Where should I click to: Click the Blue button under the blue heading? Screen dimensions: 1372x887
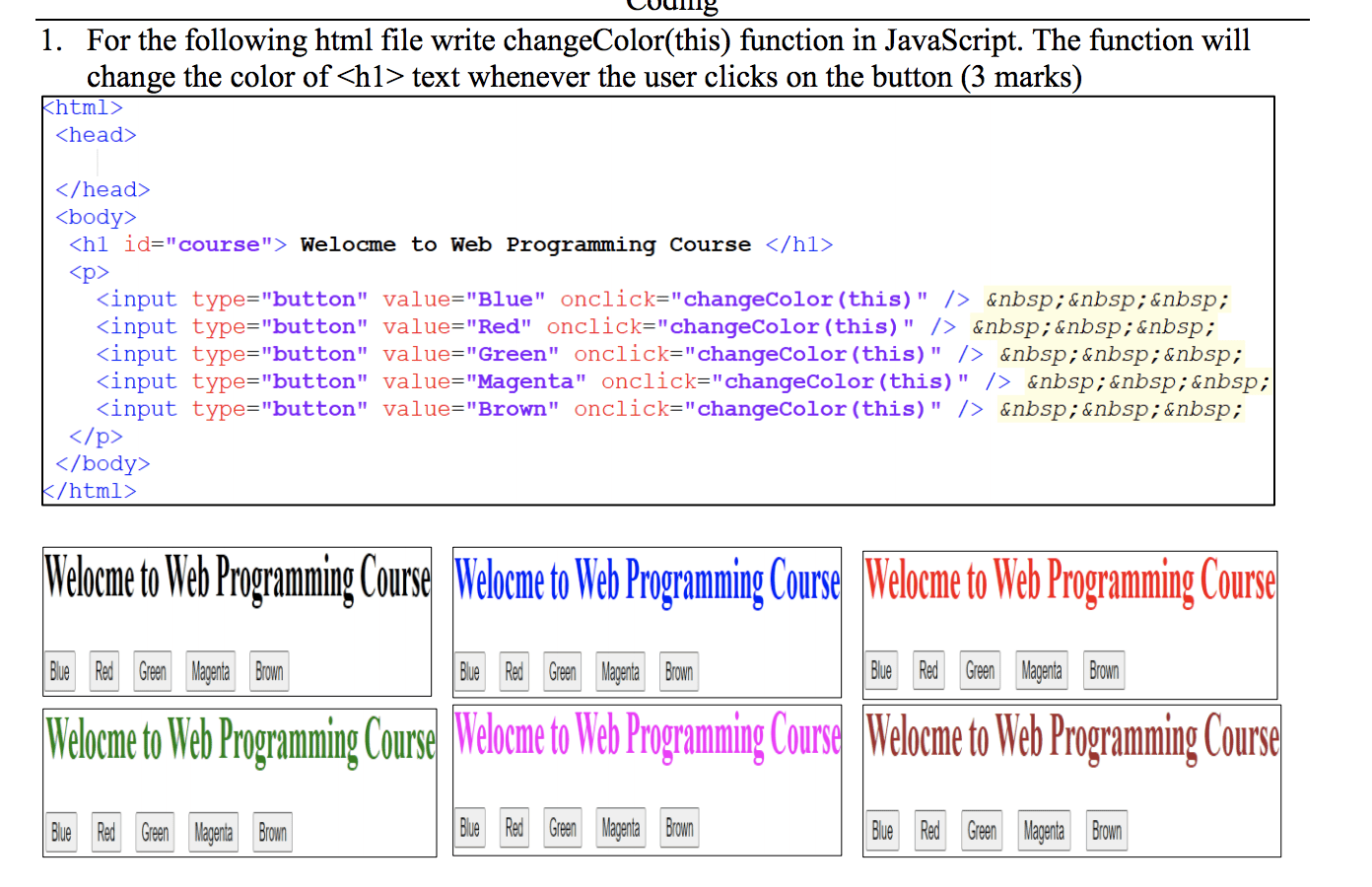(469, 671)
